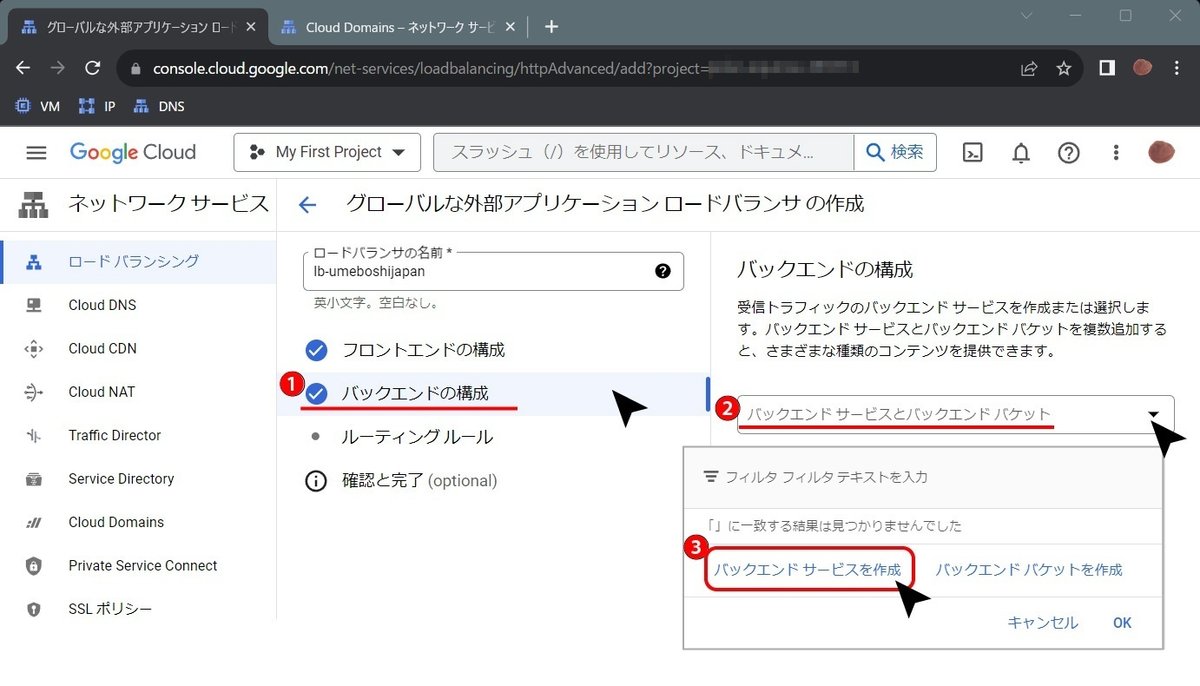The width and height of the screenshot is (1200, 686).
Task: Click the help icon in name field
Action: point(663,271)
